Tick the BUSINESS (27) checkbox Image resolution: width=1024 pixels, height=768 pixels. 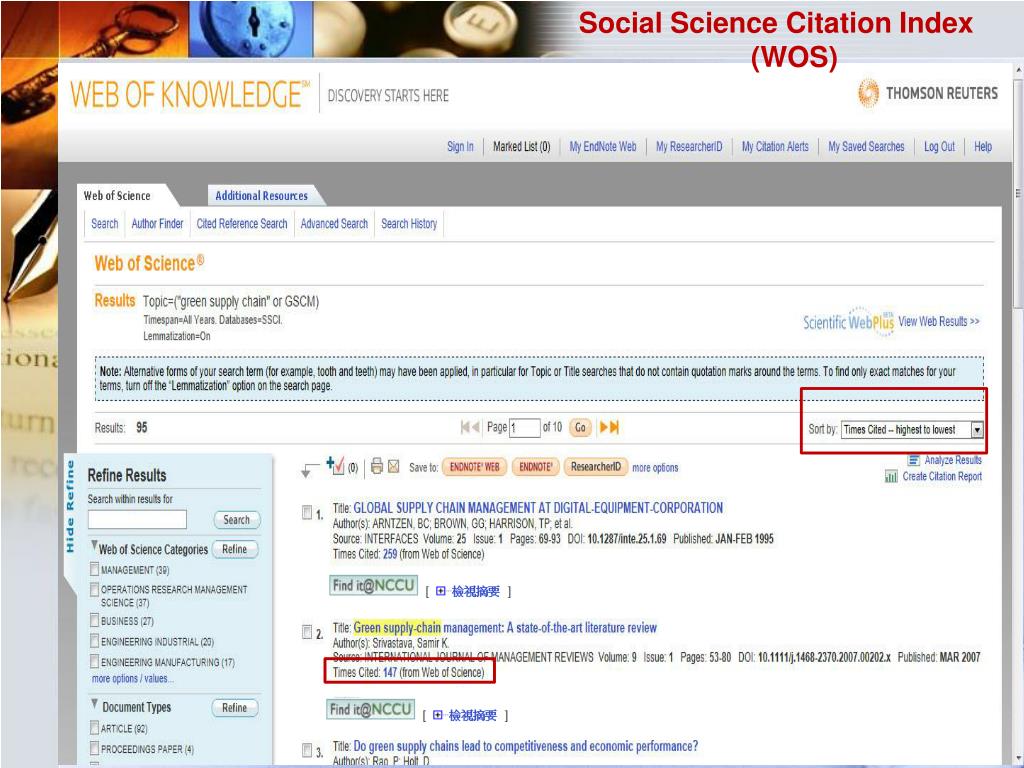click(95, 620)
